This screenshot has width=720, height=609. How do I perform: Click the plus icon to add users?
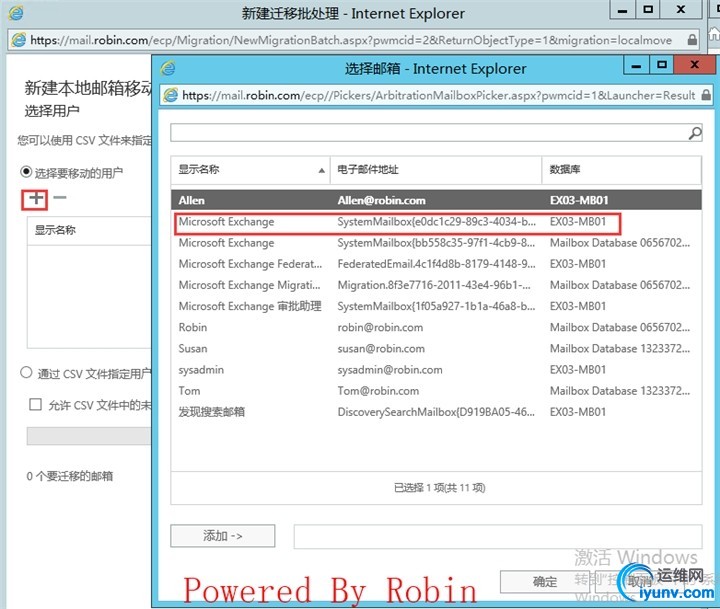pos(35,199)
